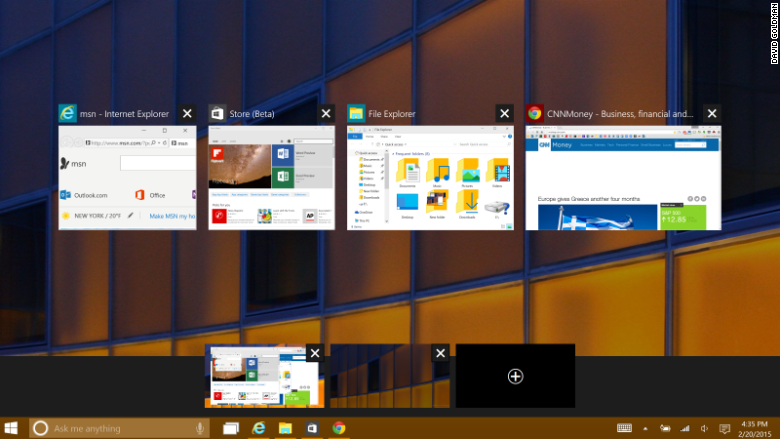Viewport: 780px width, 439px height.
Task: Click the Internet Explorer icon in the task title
Action: click(x=68, y=113)
